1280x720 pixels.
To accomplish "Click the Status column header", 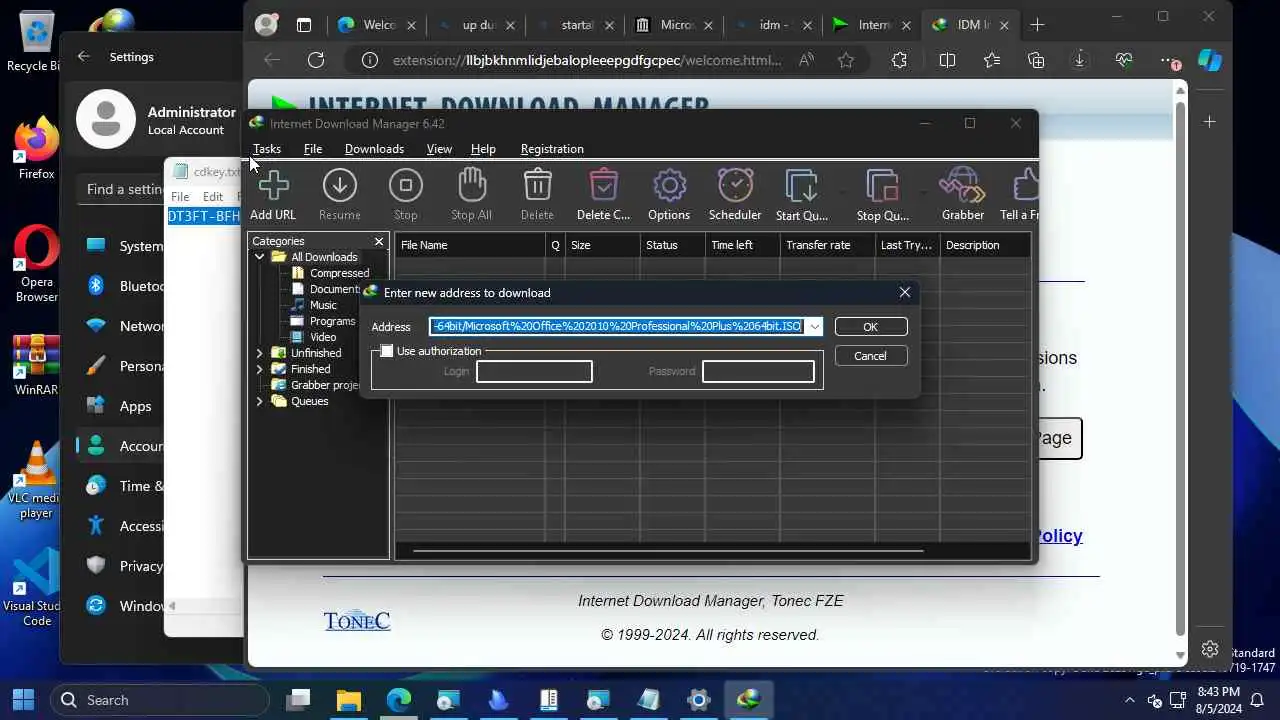I will pyautogui.click(x=672, y=245).
